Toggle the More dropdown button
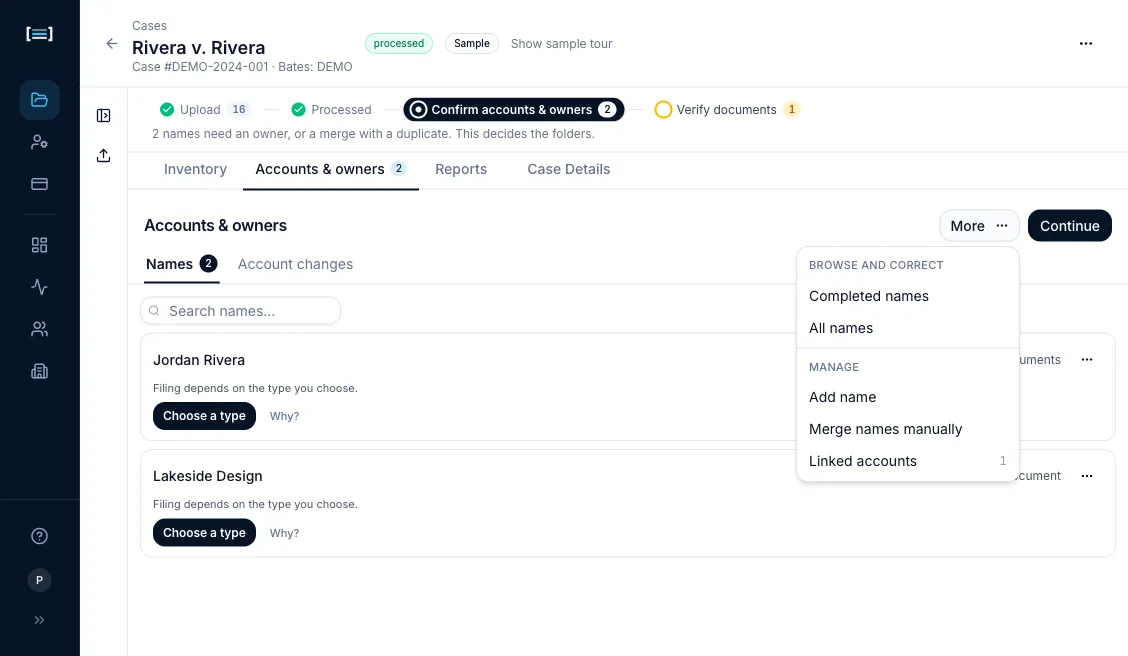Screen dimensions: 1128x656 pyautogui.click(x=979, y=226)
